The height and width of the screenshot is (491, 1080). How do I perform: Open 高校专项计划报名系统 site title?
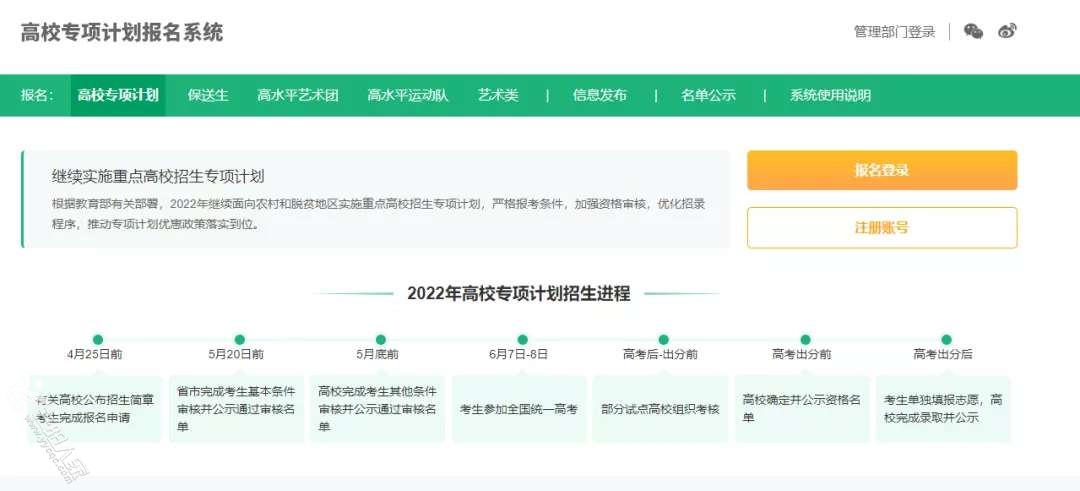[x=122, y=32]
